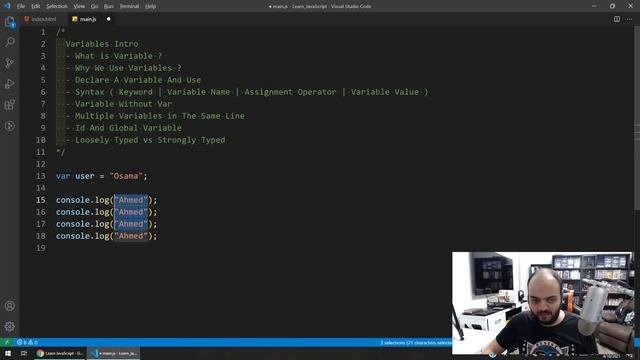Viewport: 640px width, 360px height.
Task: Click line number 13 in the gutter
Action: click(41, 176)
